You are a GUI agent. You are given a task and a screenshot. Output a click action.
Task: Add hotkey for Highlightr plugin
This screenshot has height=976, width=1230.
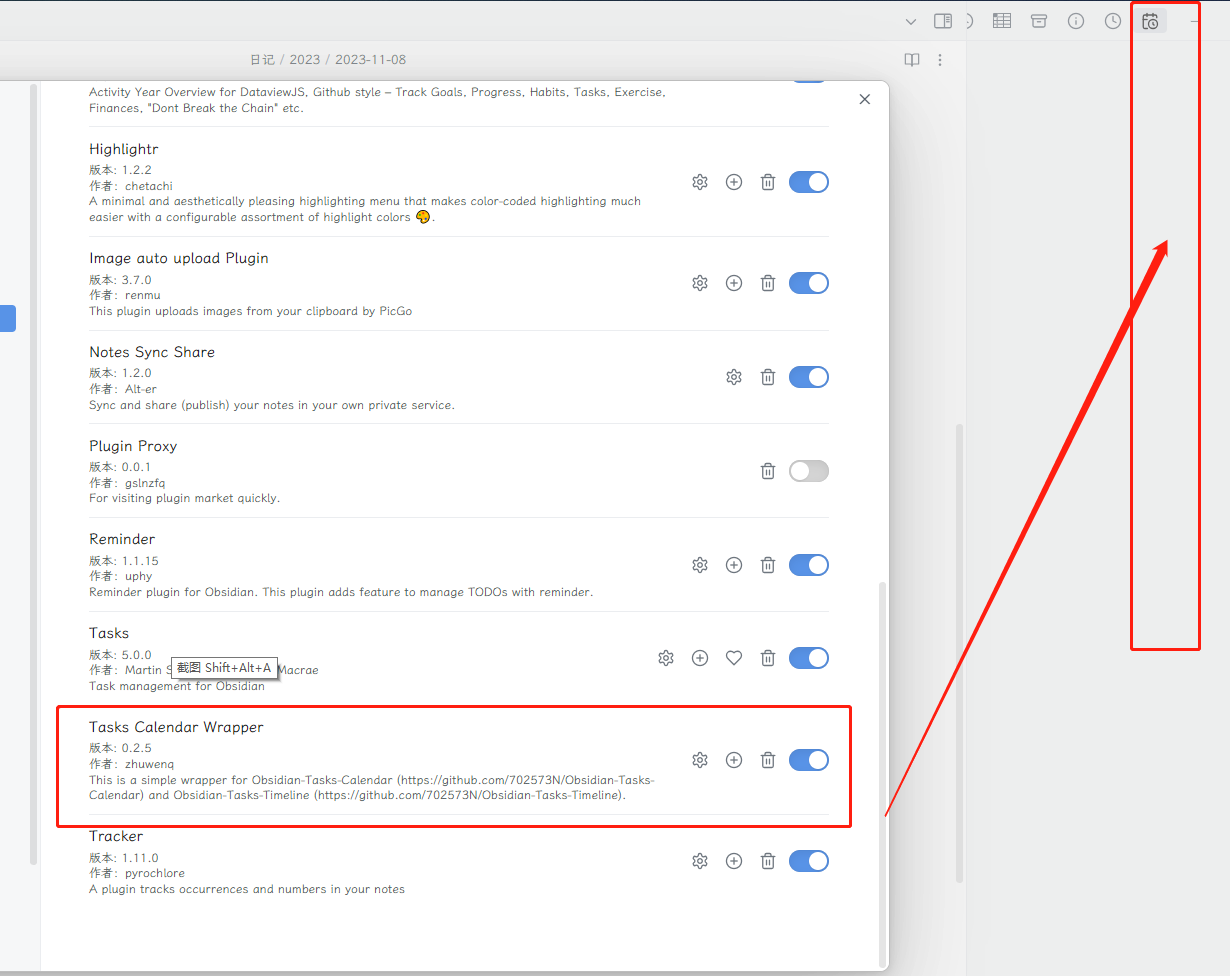(x=734, y=182)
